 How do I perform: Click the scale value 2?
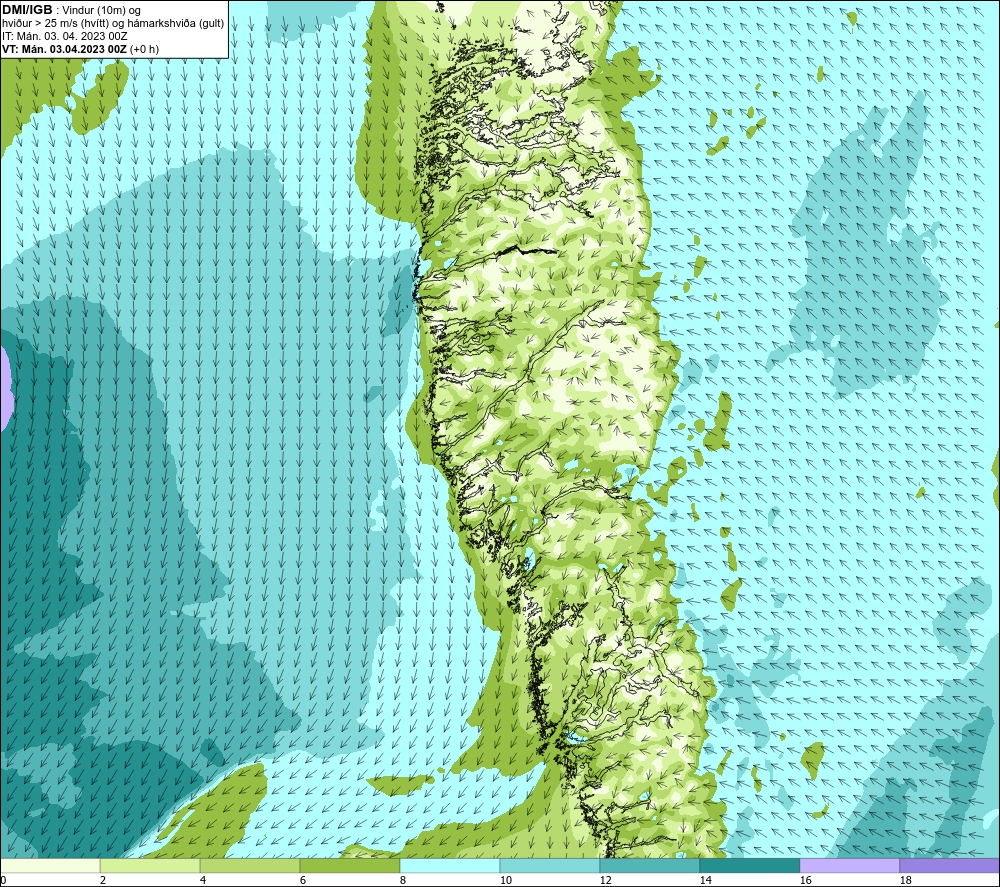(103, 880)
